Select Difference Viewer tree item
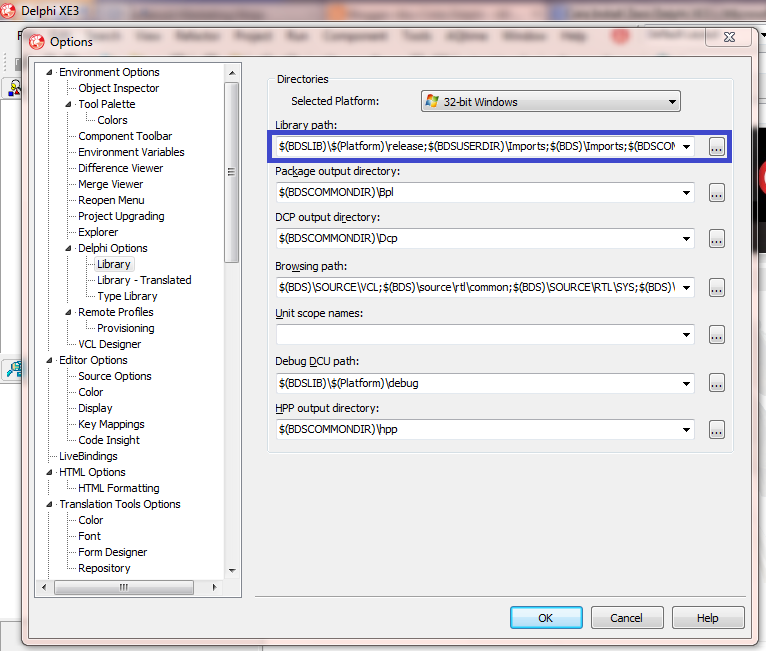This screenshot has height=651, width=766. point(121,168)
